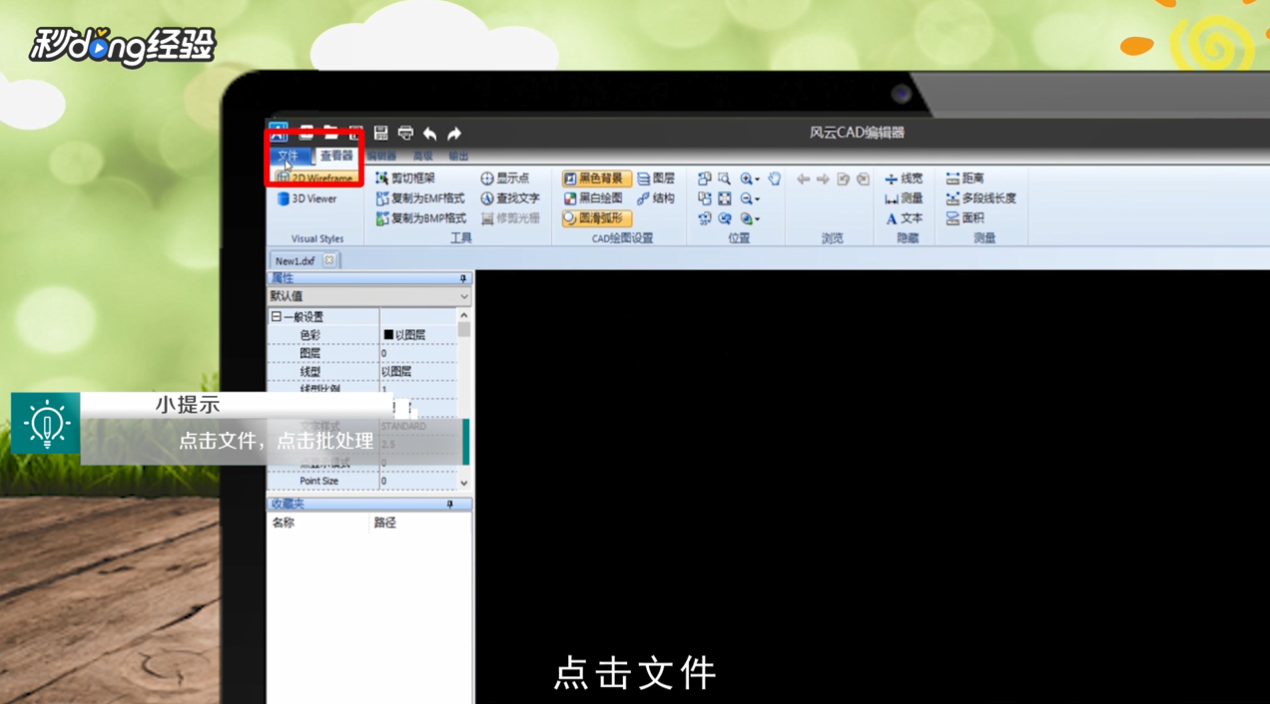Open 查找文字 search tool
Viewport: 1270px width, 704px height.
(510, 198)
